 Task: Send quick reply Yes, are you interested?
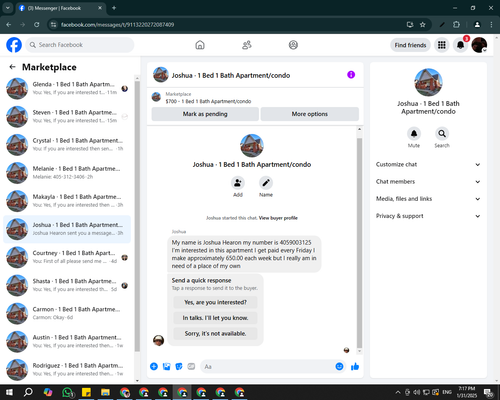215,302
